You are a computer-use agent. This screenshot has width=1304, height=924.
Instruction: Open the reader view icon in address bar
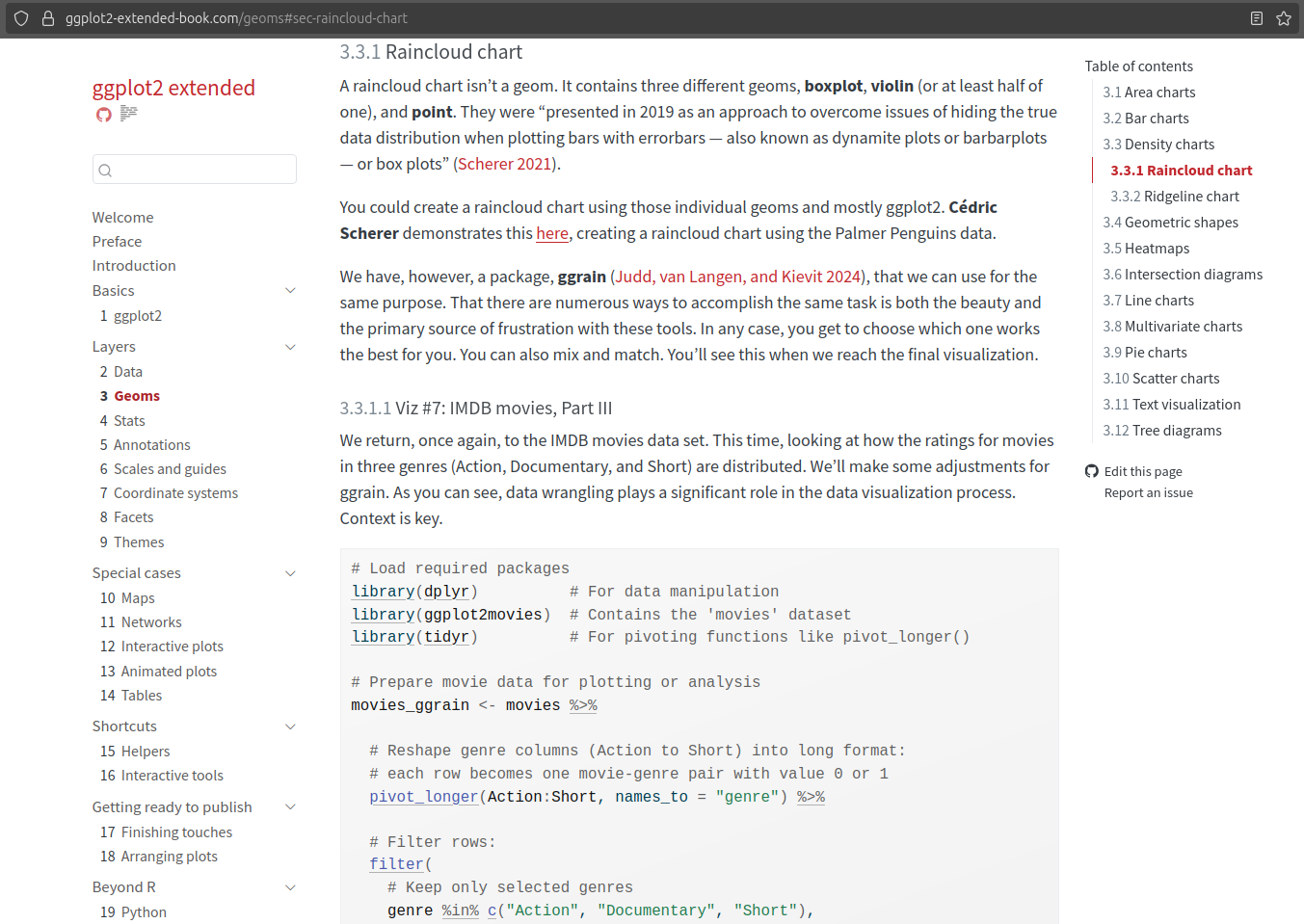point(1257,18)
